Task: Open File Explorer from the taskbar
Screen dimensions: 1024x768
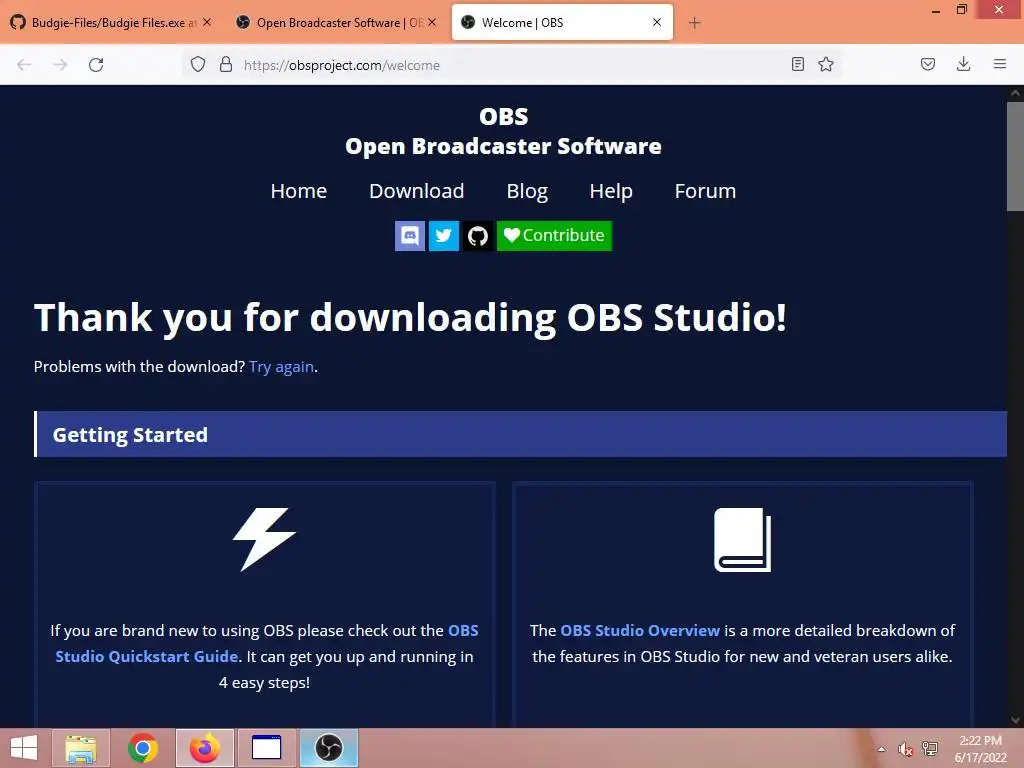Action: pos(80,748)
